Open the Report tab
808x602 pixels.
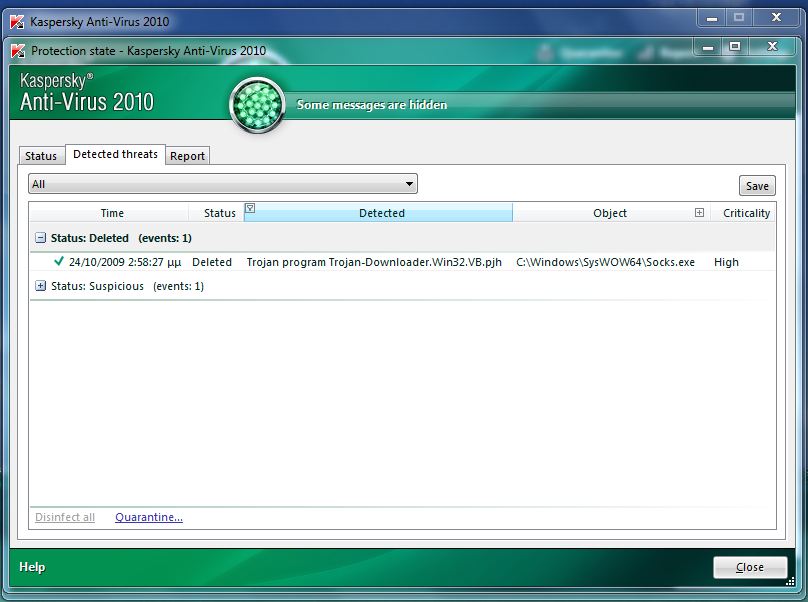pos(188,156)
